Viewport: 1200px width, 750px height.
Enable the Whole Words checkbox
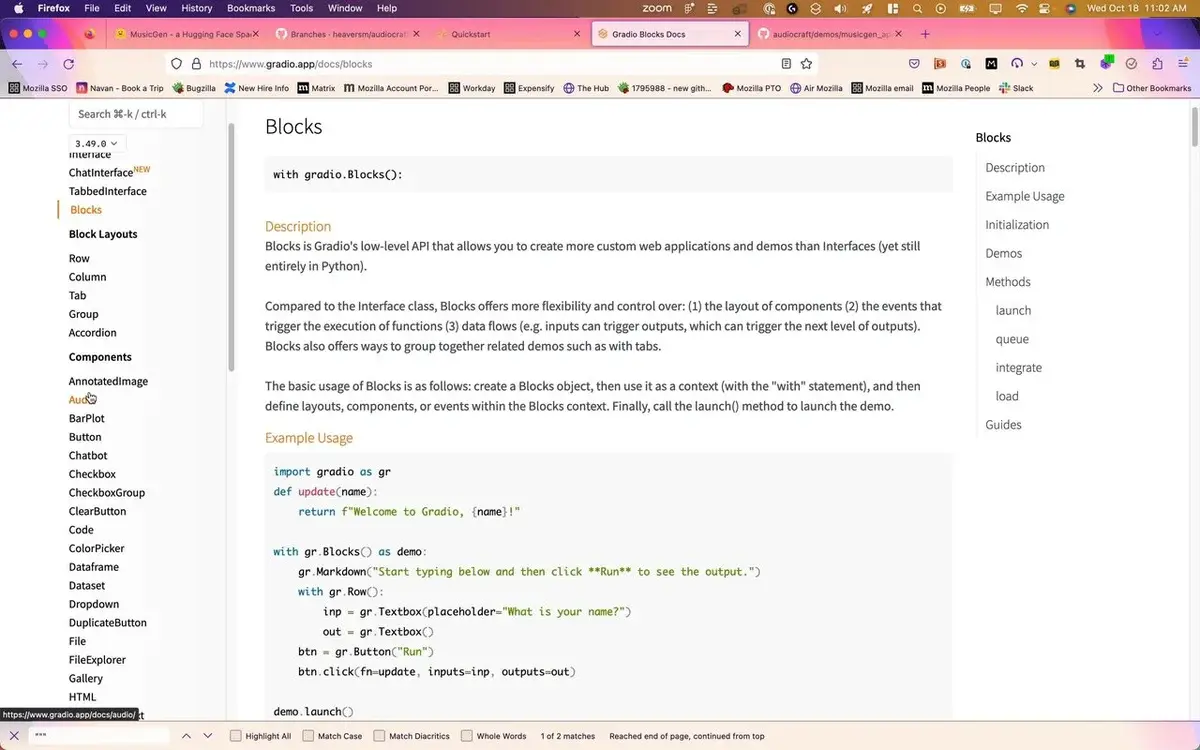point(467,736)
